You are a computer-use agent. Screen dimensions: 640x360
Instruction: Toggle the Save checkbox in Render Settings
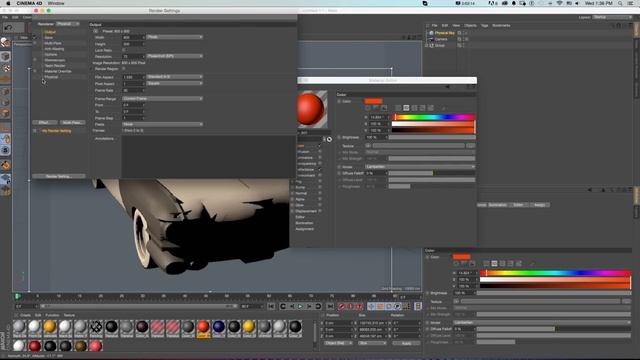[x=35, y=38]
